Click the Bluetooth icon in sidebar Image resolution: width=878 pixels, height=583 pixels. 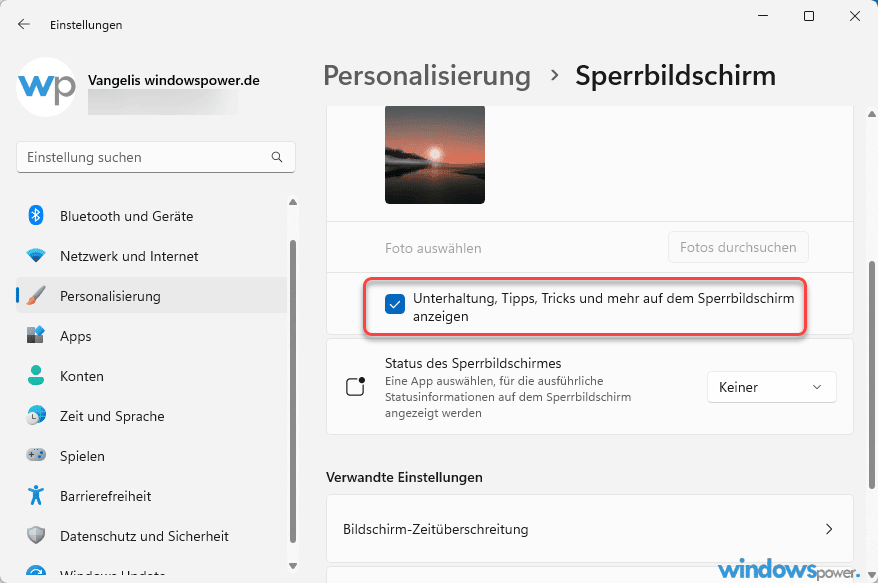36,215
